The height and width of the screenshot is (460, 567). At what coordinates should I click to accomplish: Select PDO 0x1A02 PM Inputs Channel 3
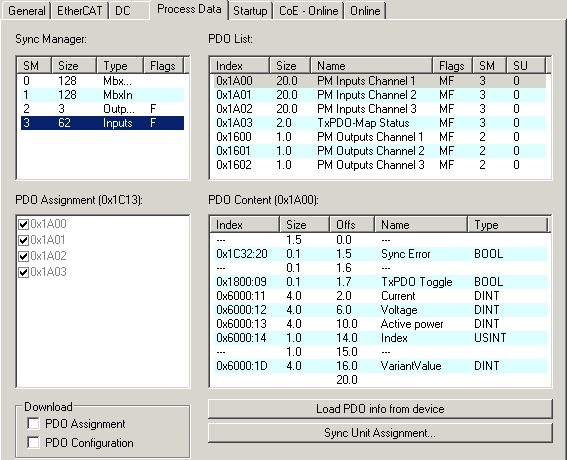[x=379, y=109]
